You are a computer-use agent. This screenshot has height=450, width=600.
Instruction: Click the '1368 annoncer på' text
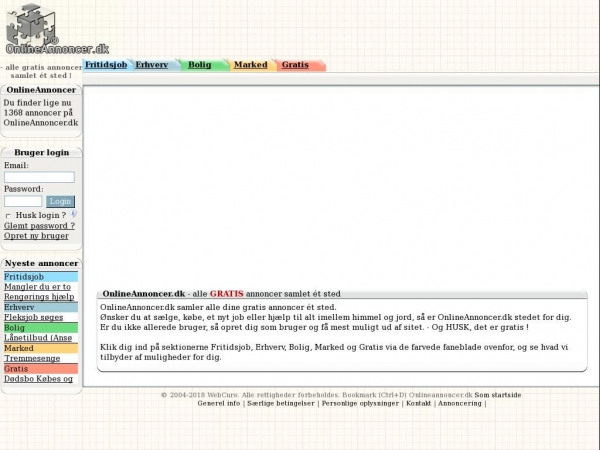point(38,112)
